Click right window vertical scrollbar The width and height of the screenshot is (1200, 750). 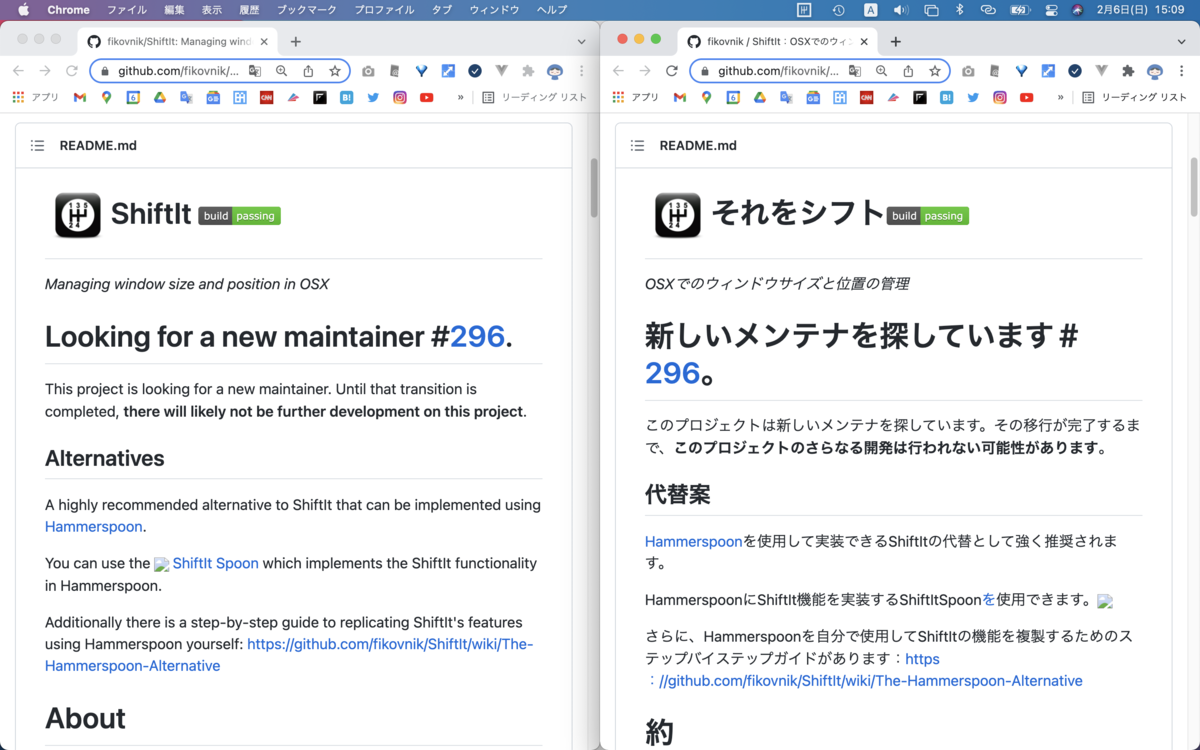point(1193,187)
